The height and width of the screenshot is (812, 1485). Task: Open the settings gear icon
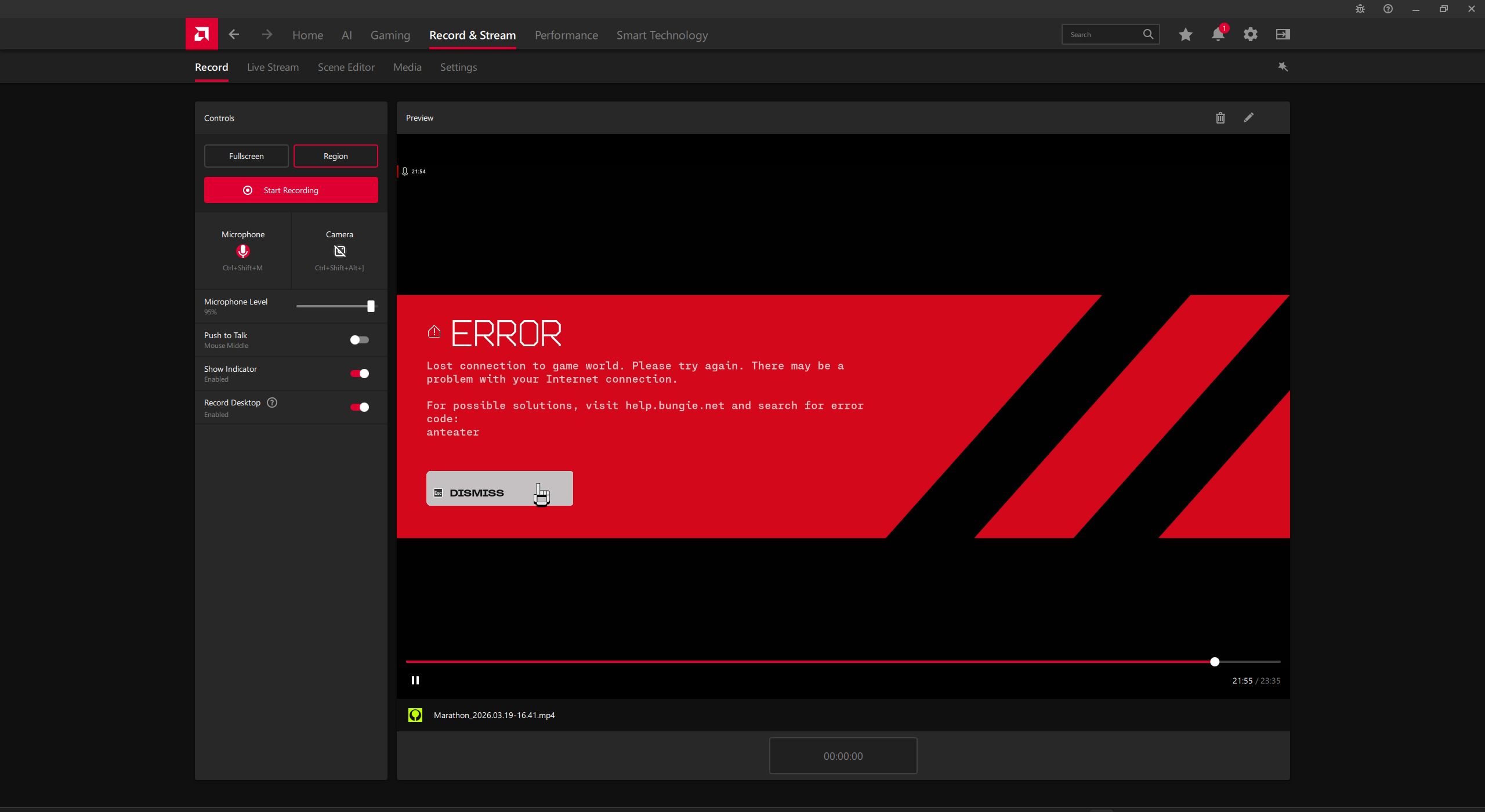coord(1250,35)
